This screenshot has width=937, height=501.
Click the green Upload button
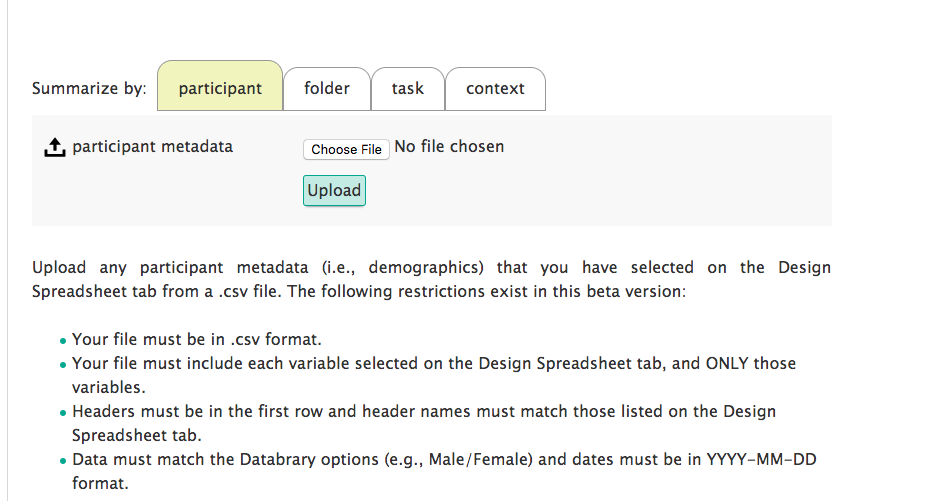tap(334, 190)
